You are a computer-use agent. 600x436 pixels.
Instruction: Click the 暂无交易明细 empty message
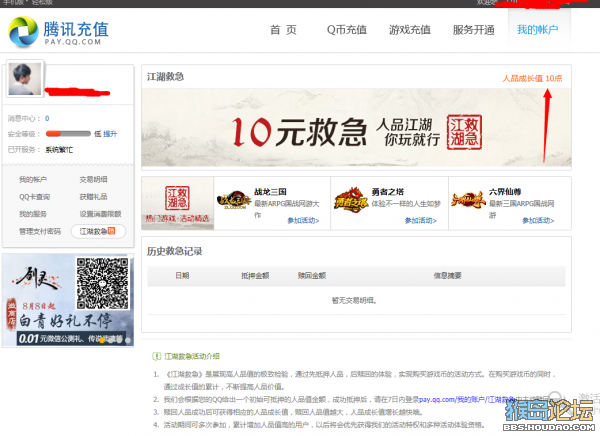[x=354, y=300]
